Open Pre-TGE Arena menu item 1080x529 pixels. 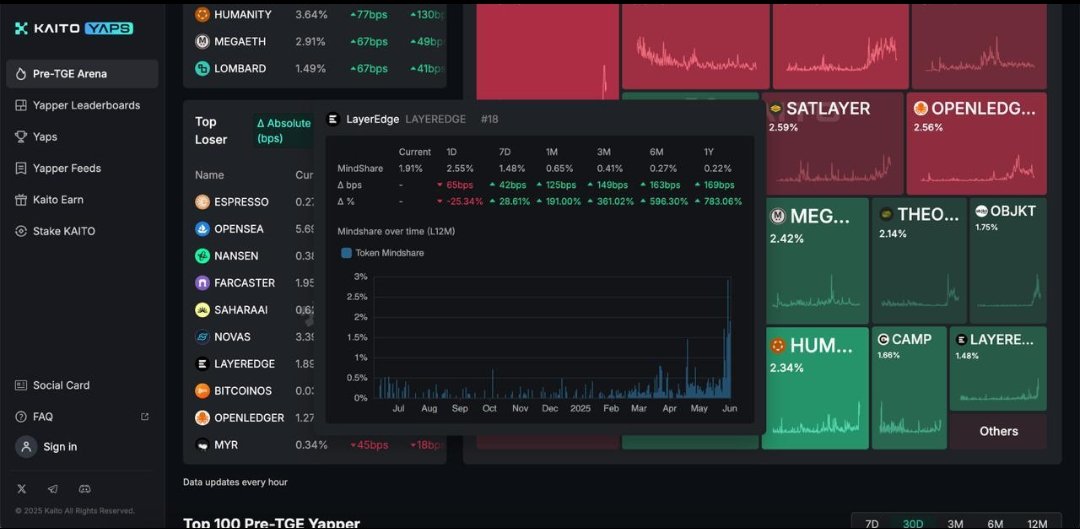[82, 74]
